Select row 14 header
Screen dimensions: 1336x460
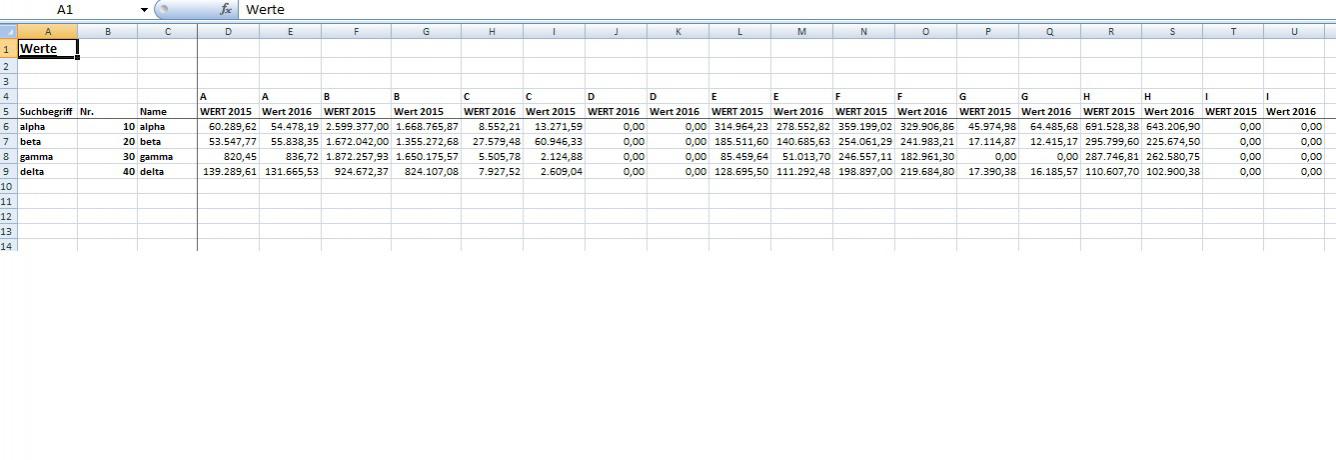point(8,246)
